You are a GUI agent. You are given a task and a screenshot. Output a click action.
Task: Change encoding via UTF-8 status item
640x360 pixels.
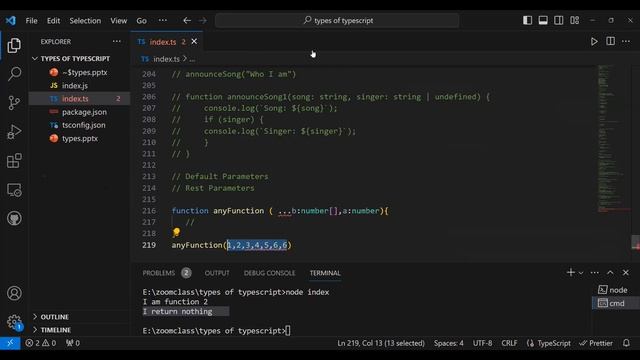tap(482, 343)
